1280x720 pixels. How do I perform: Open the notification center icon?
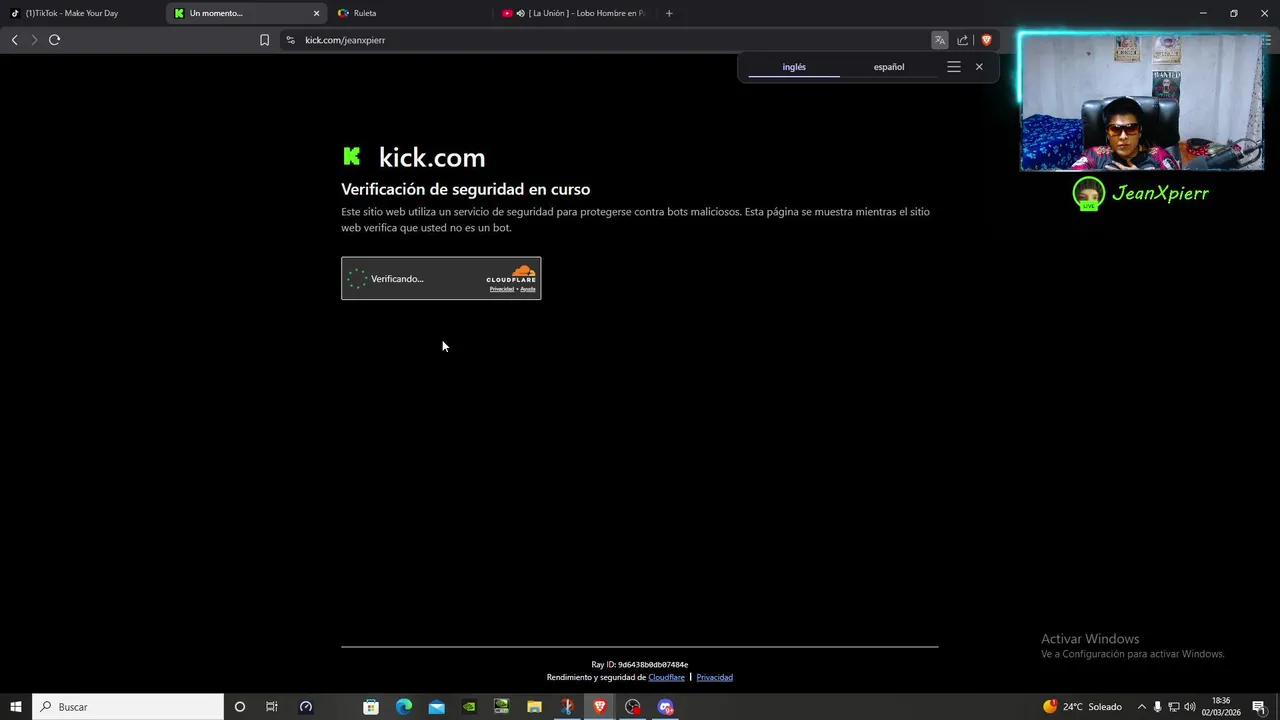(x=1259, y=707)
